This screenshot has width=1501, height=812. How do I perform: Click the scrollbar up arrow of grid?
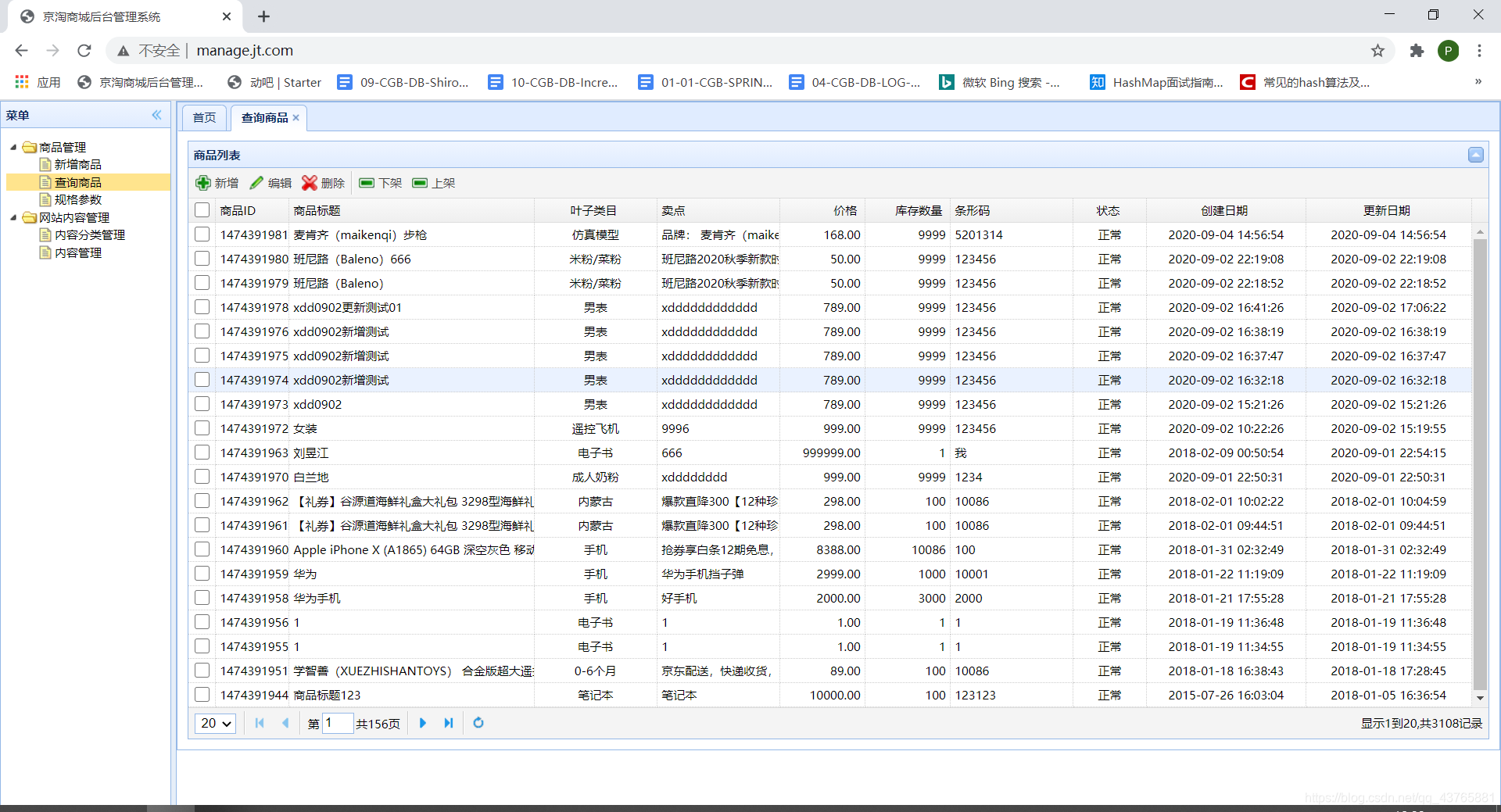click(x=1480, y=232)
